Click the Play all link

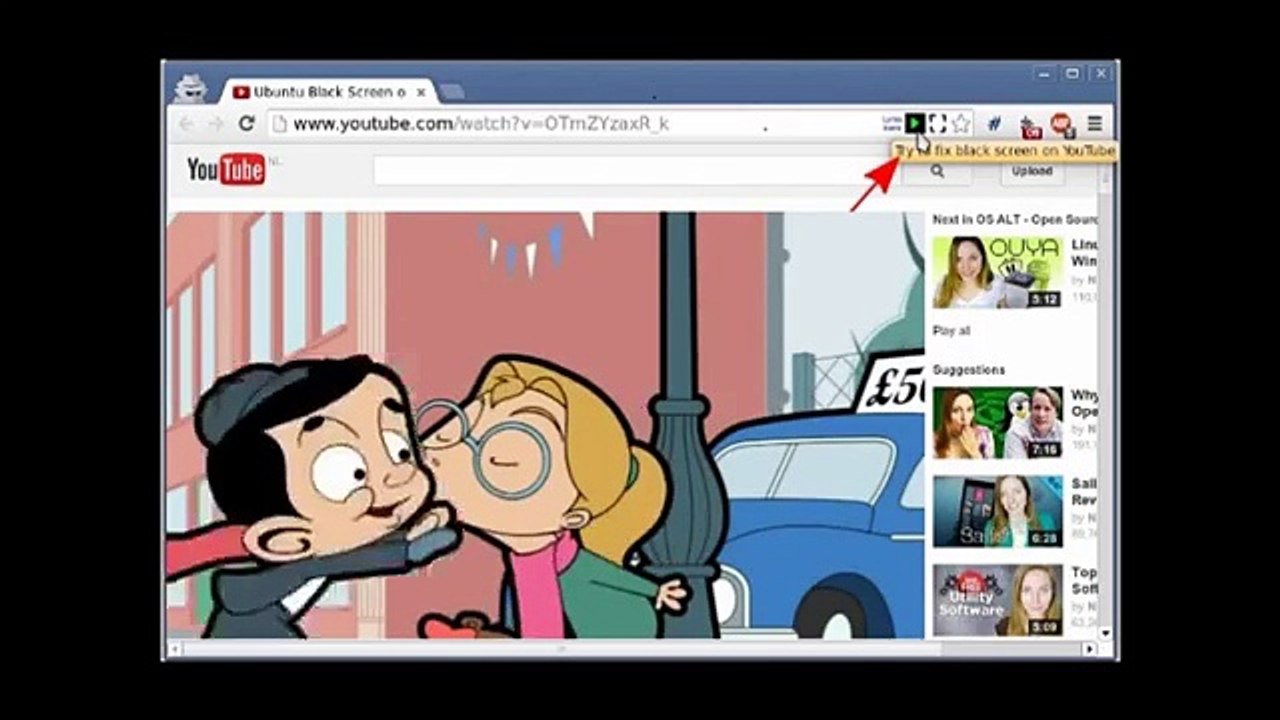click(x=951, y=330)
